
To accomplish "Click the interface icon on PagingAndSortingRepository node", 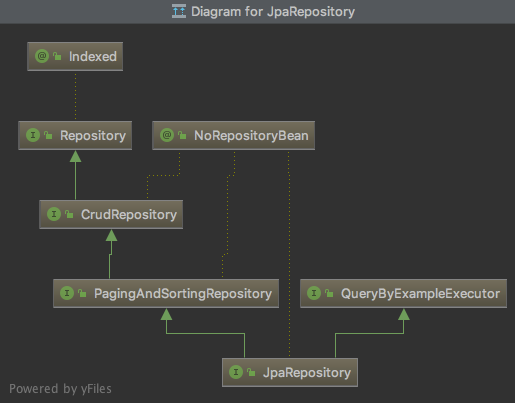I will point(67,293).
